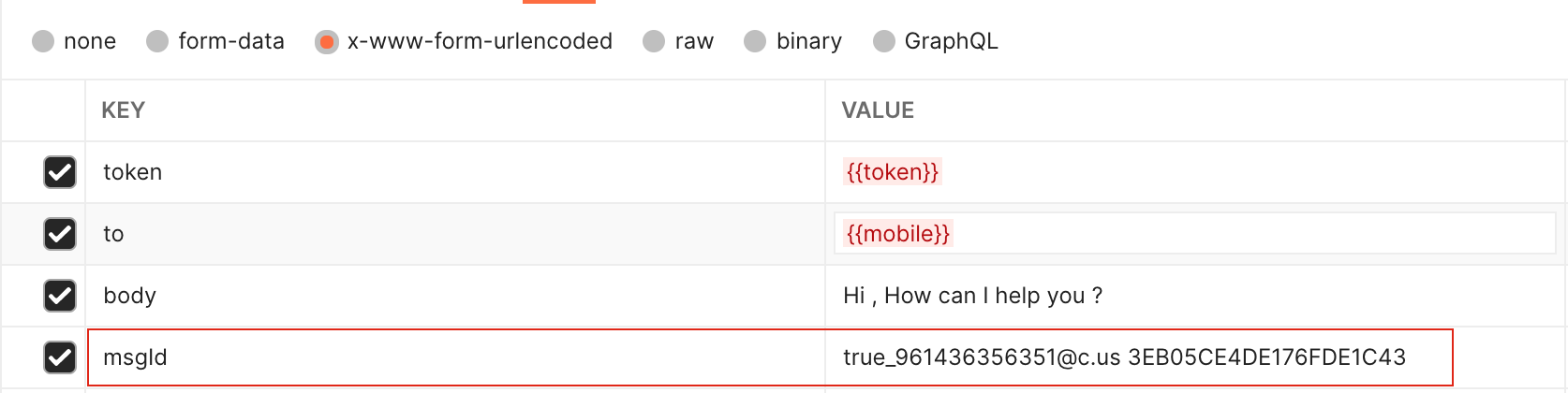
Task: Uncheck the msgId parameter checkbox
Action: point(60,357)
